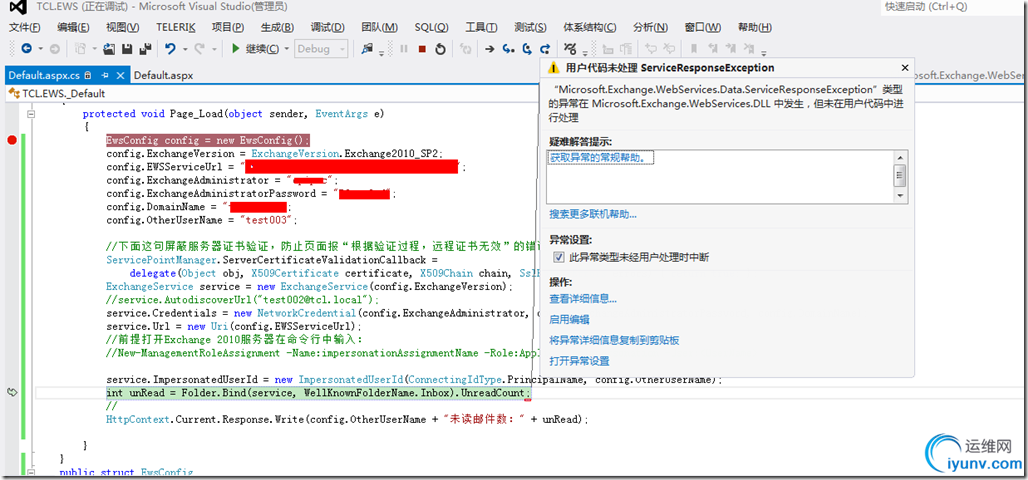Click the 查看详细信息 link
Viewport: 1028px width, 480px height.
pyautogui.click(x=583, y=298)
